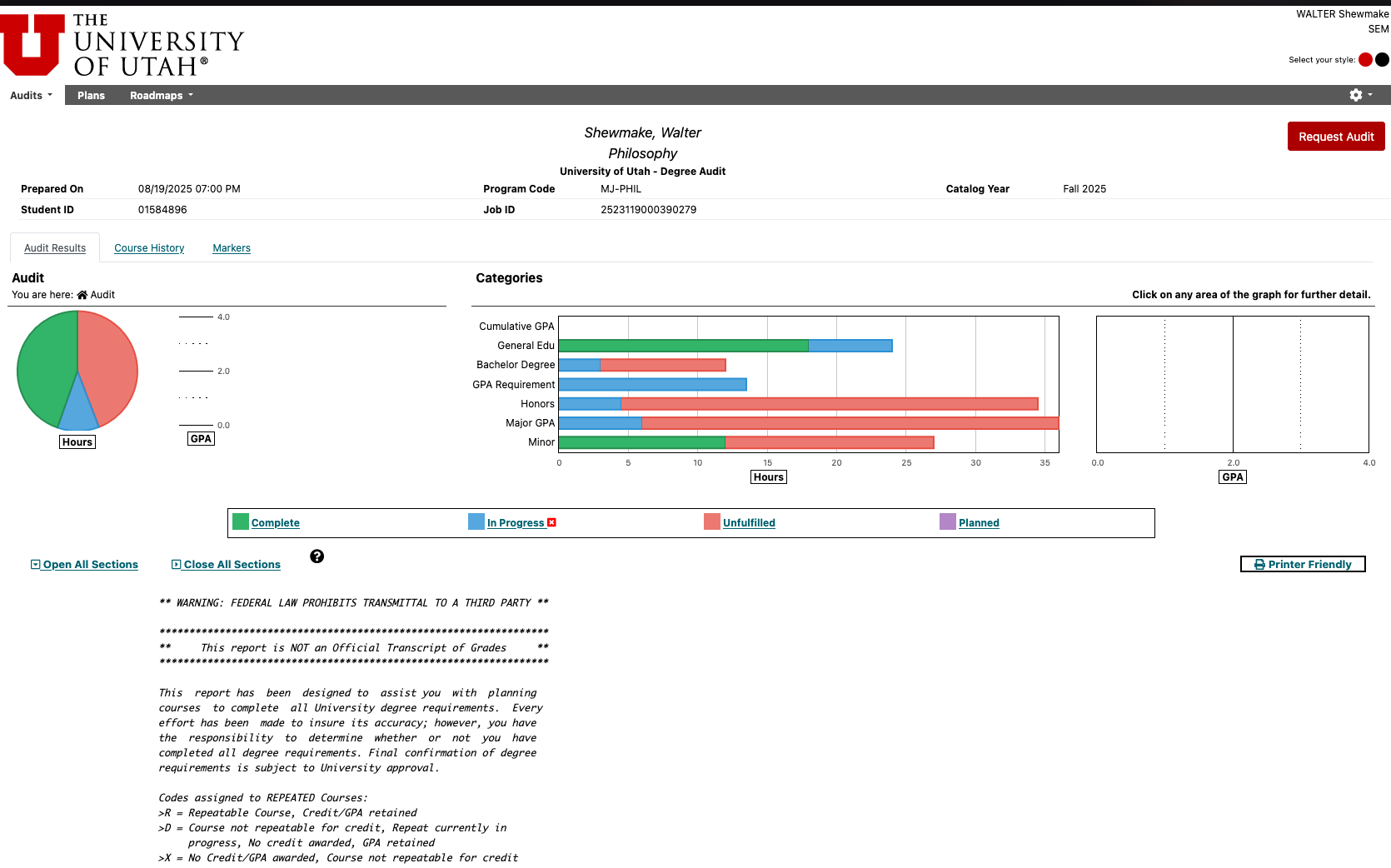Click the Audit breadcrumb text

coord(102,295)
